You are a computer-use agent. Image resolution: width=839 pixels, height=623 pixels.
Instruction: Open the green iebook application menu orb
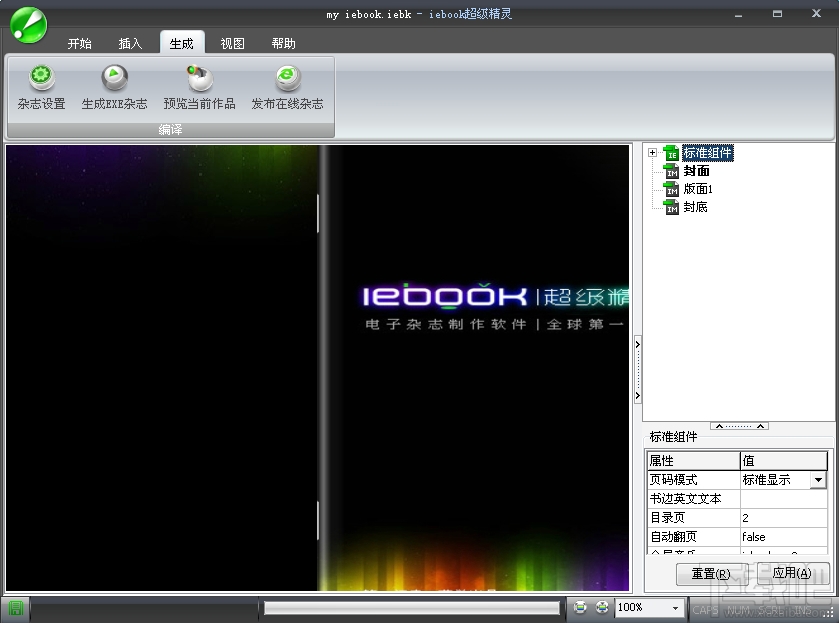tap(28, 25)
